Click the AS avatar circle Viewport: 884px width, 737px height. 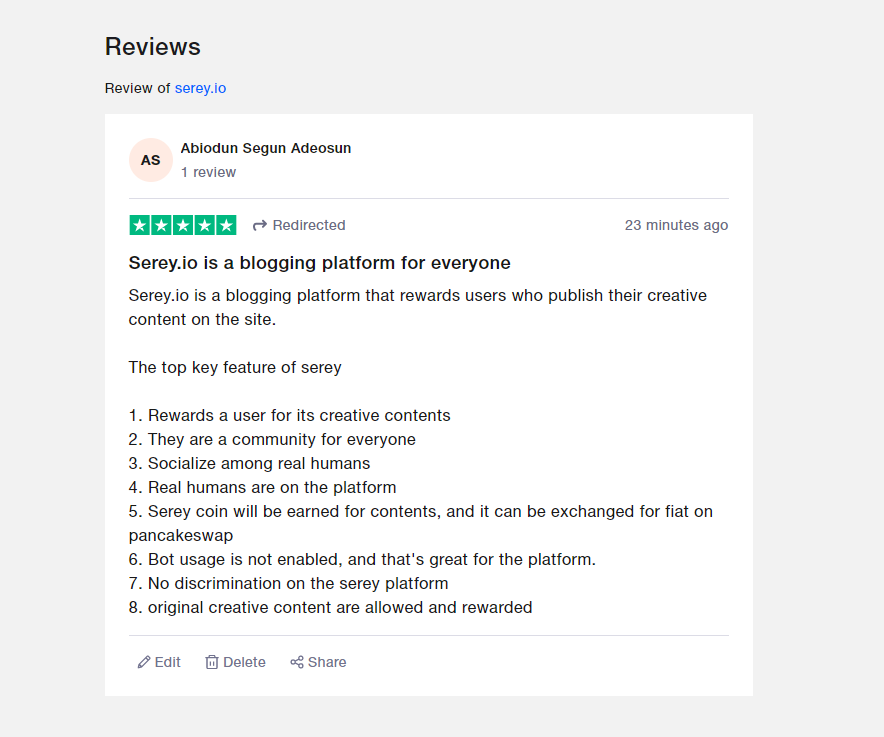tap(151, 160)
